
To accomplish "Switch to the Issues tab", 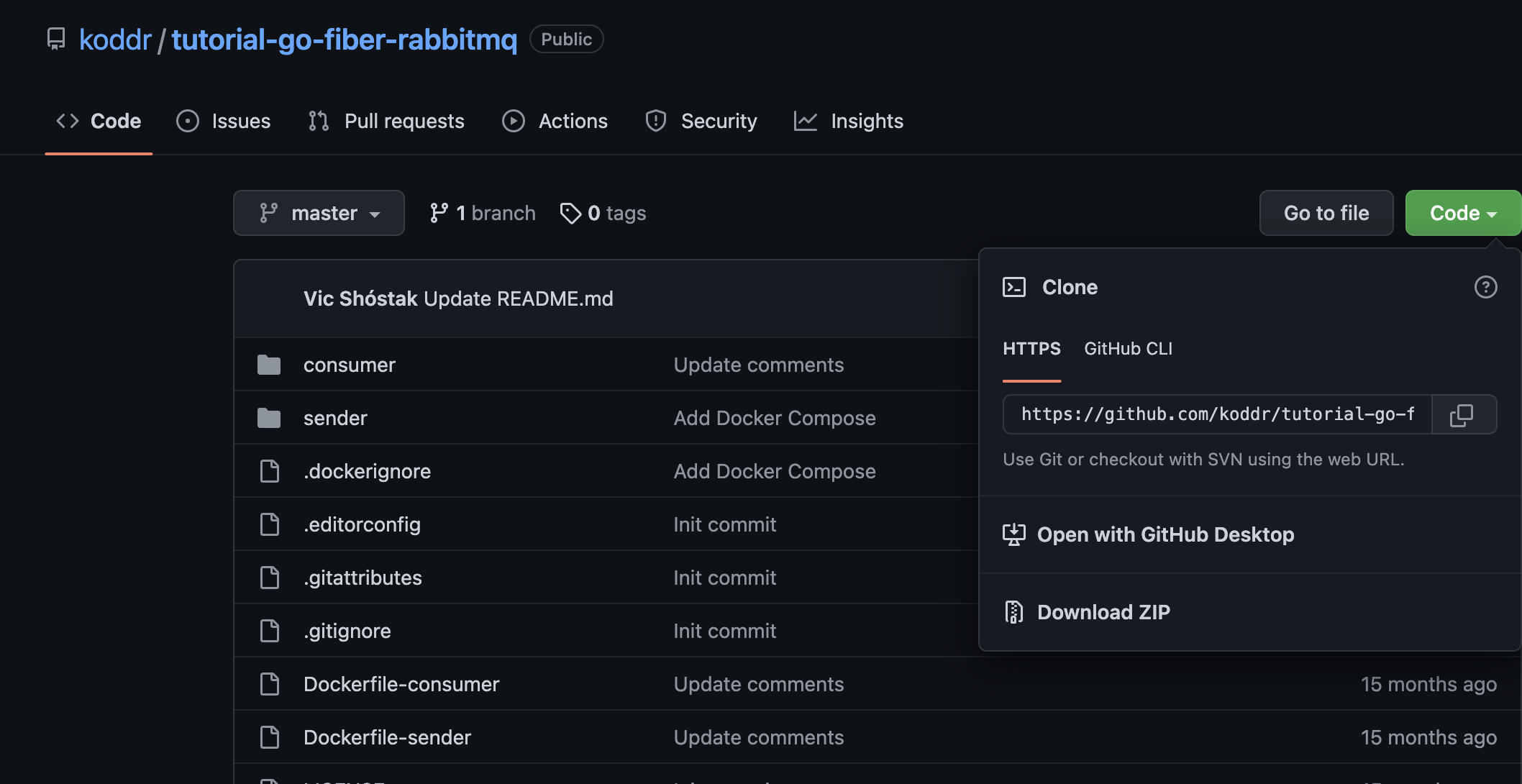I will [224, 121].
